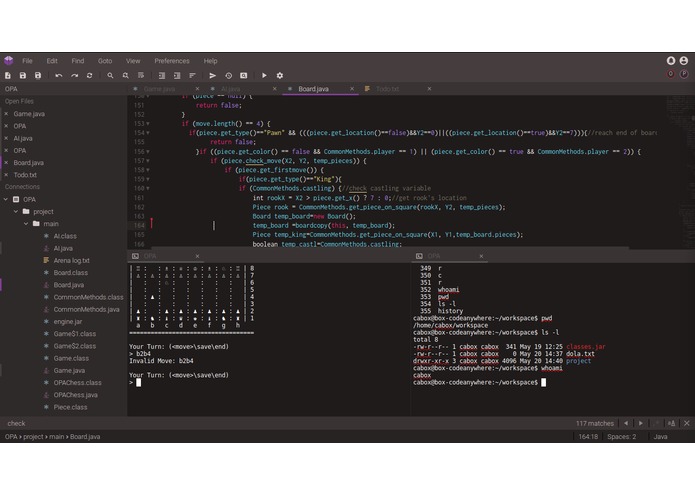Open the Help menu
This screenshot has height=494, width=695.
[x=210, y=61]
